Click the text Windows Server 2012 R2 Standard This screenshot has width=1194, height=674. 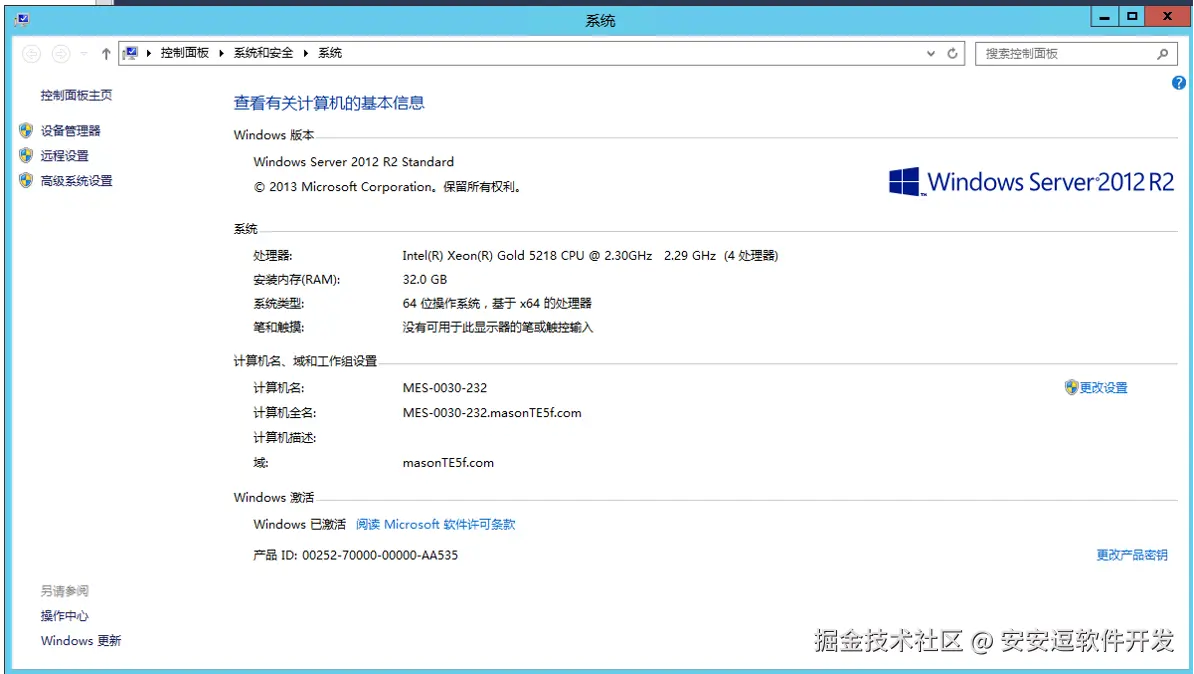pos(353,161)
